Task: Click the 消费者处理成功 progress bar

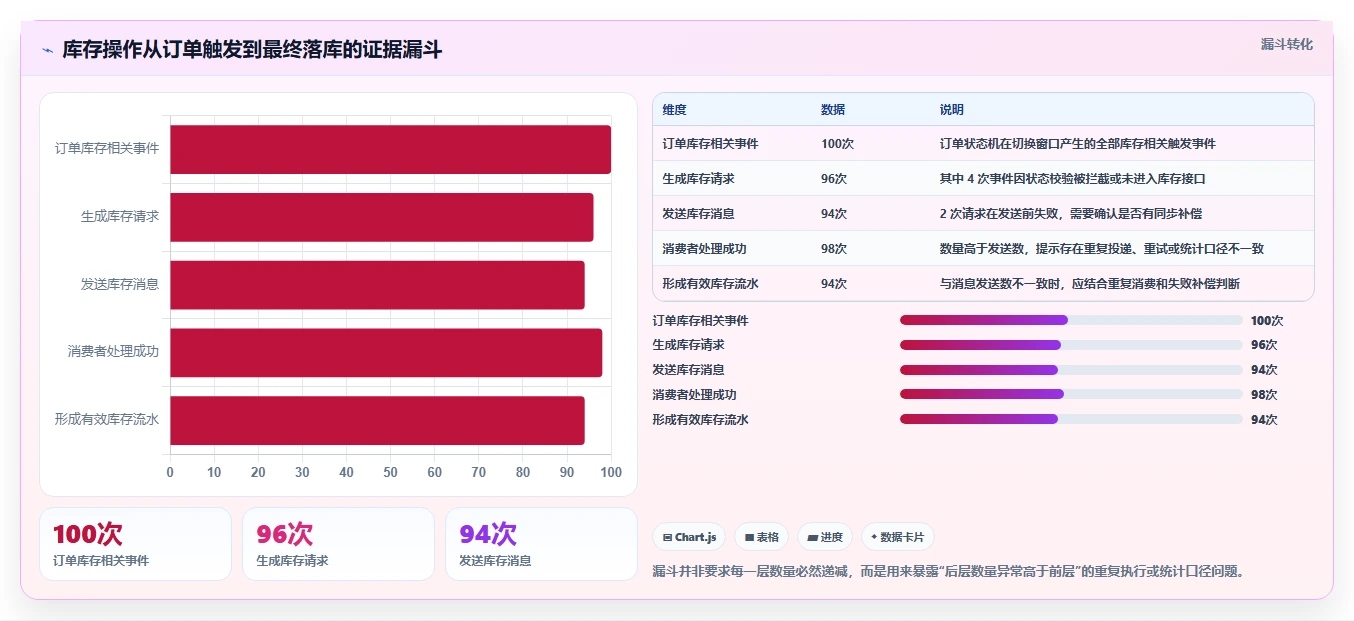Action: (1071, 394)
